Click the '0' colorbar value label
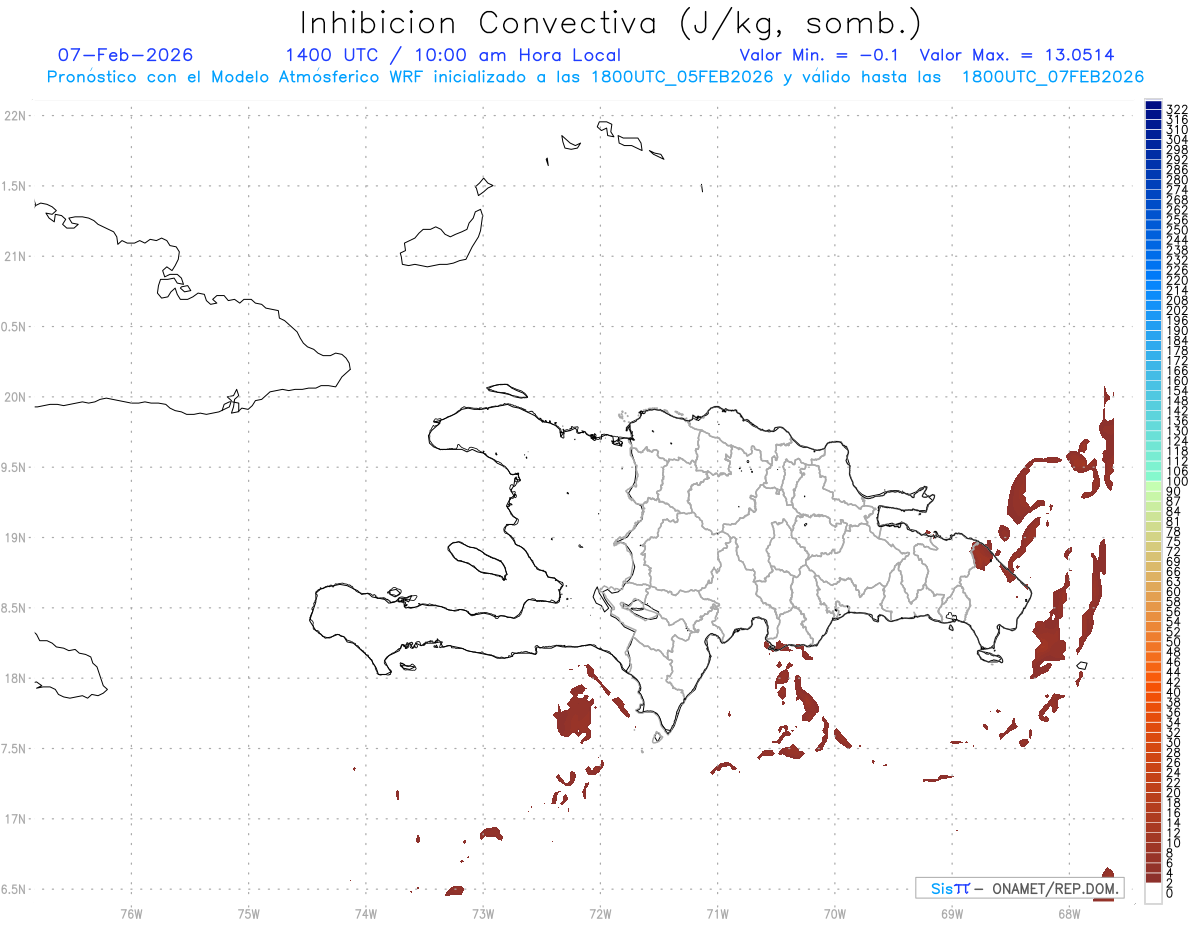The image size is (1200, 927). pyautogui.click(x=1171, y=892)
